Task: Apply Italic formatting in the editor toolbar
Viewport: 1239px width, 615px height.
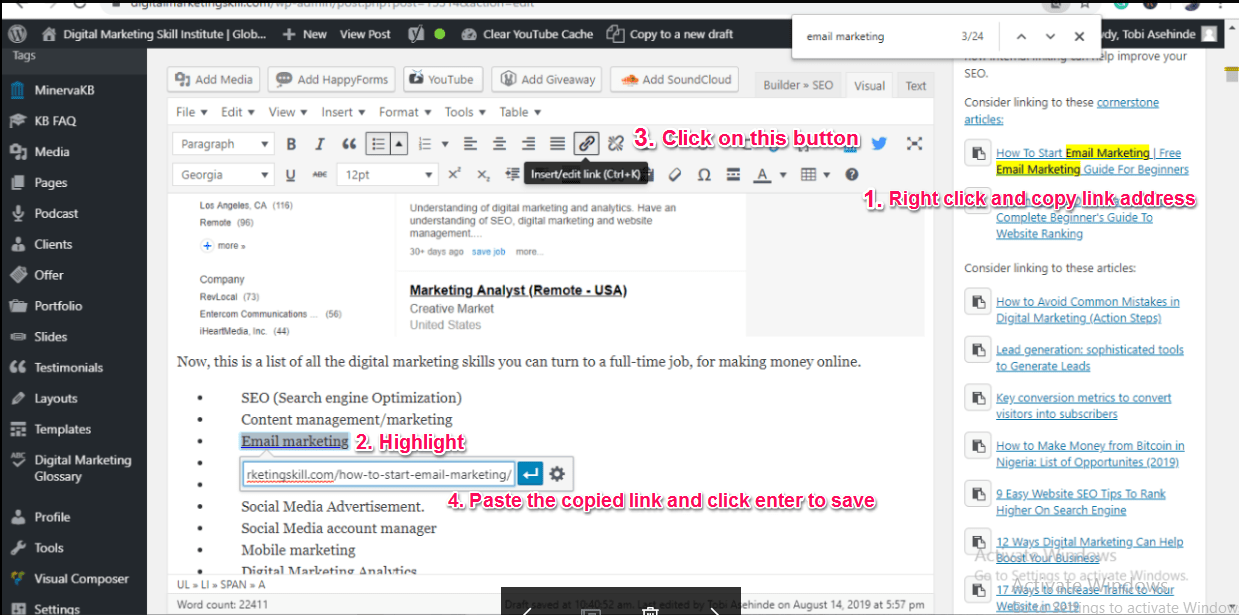Action: (320, 144)
